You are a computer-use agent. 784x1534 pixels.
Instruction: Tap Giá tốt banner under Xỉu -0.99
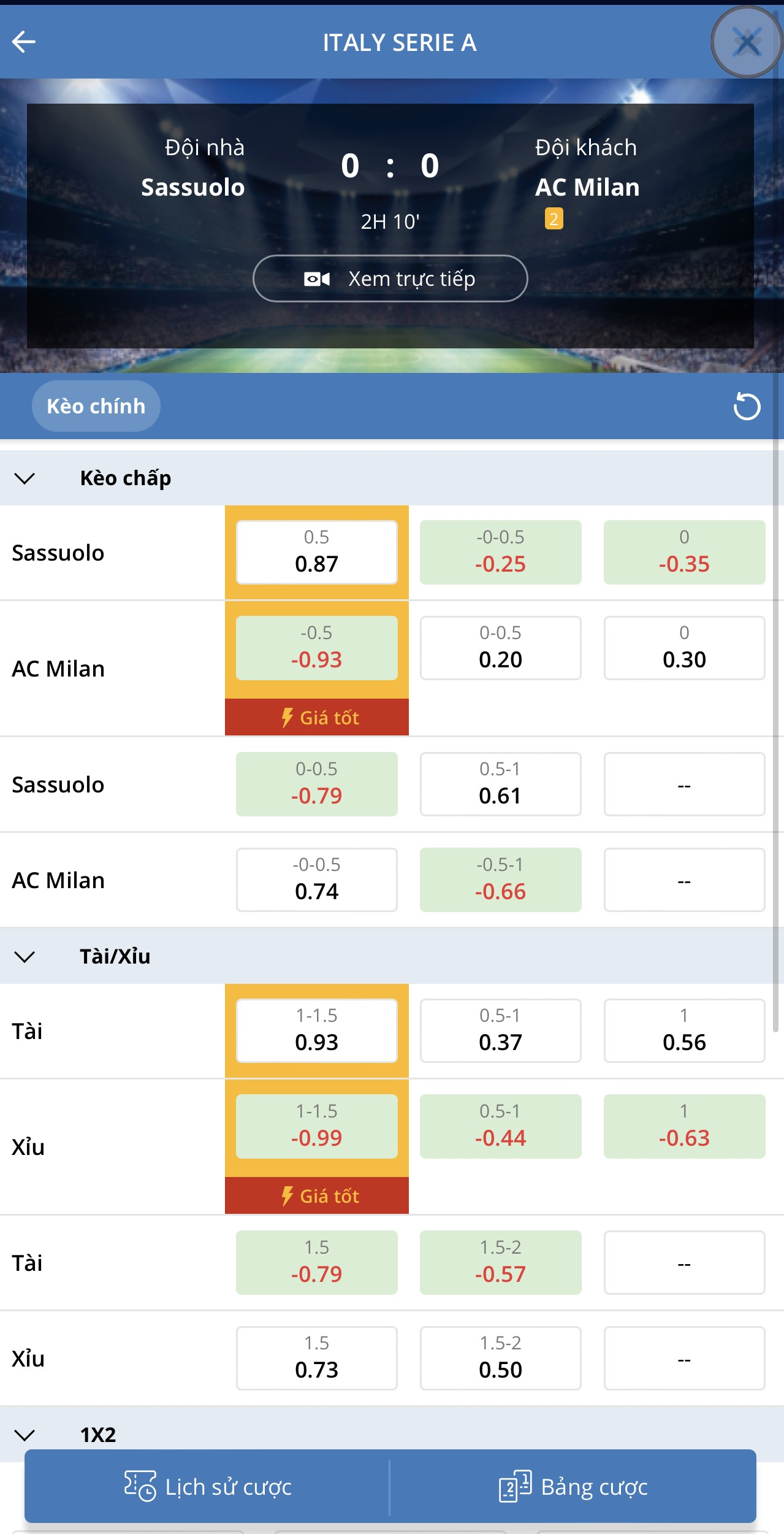tap(317, 1195)
